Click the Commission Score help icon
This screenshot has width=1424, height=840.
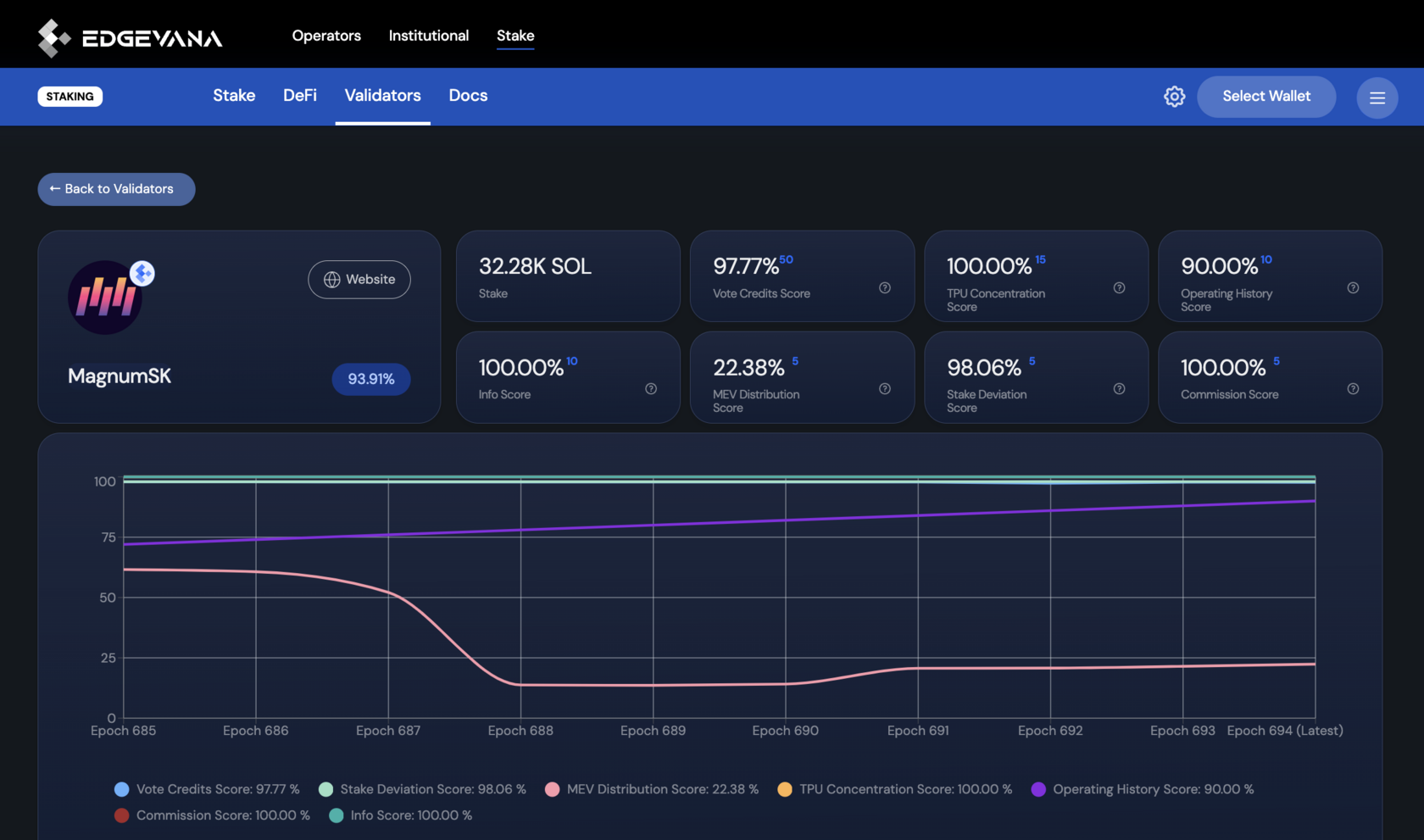tap(1353, 389)
